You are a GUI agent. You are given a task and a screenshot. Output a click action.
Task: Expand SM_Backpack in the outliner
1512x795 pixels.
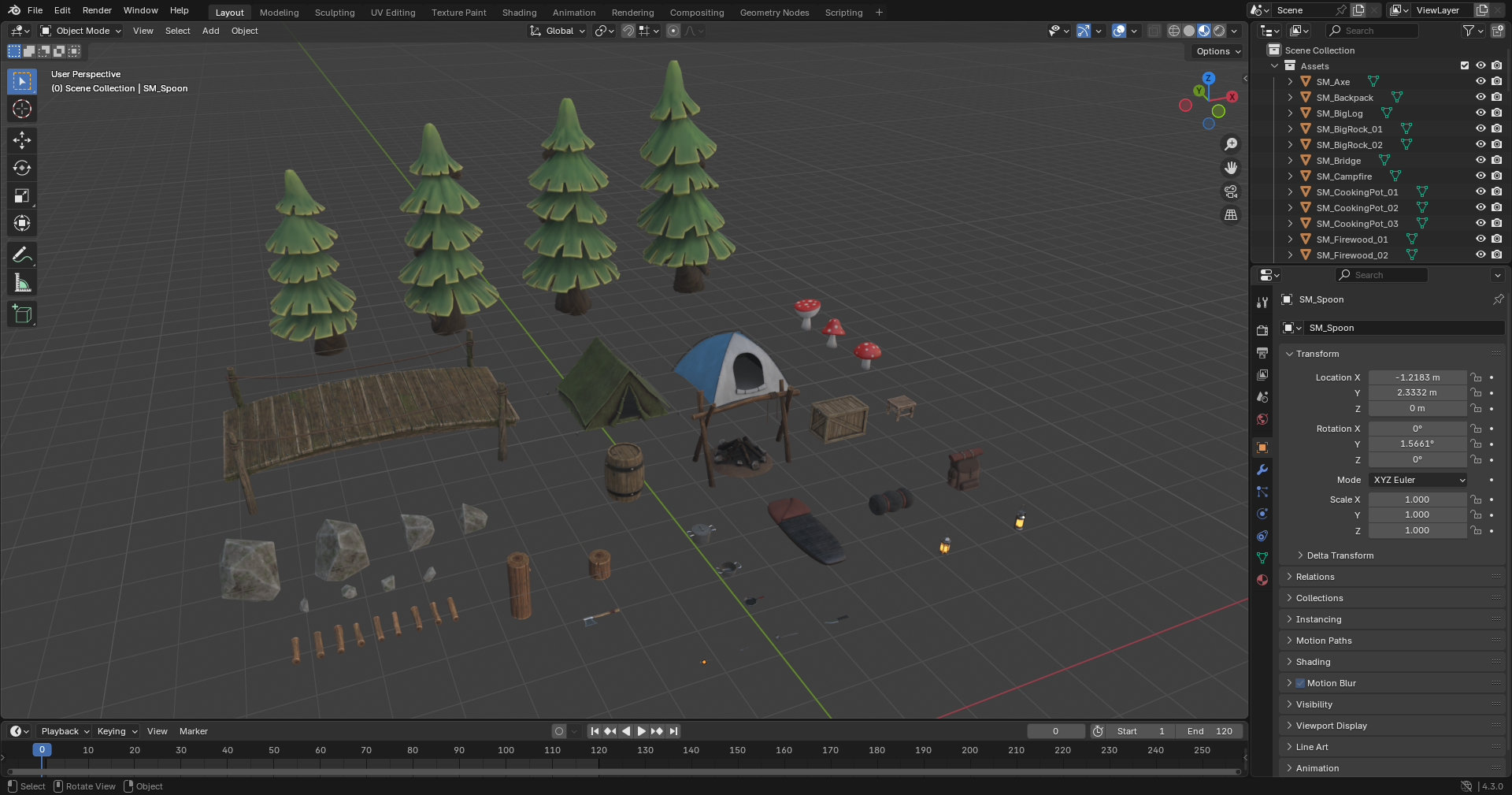coord(1290,97)
